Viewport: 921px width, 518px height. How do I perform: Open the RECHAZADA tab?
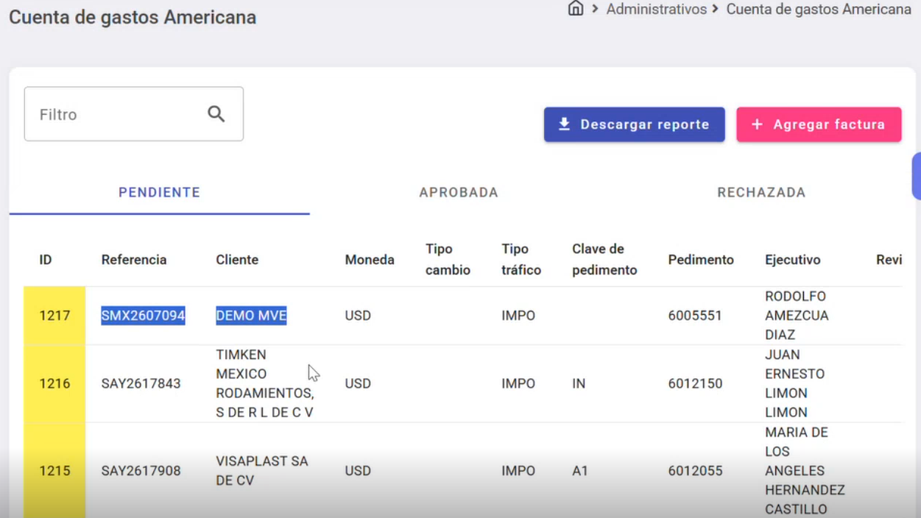761,193
